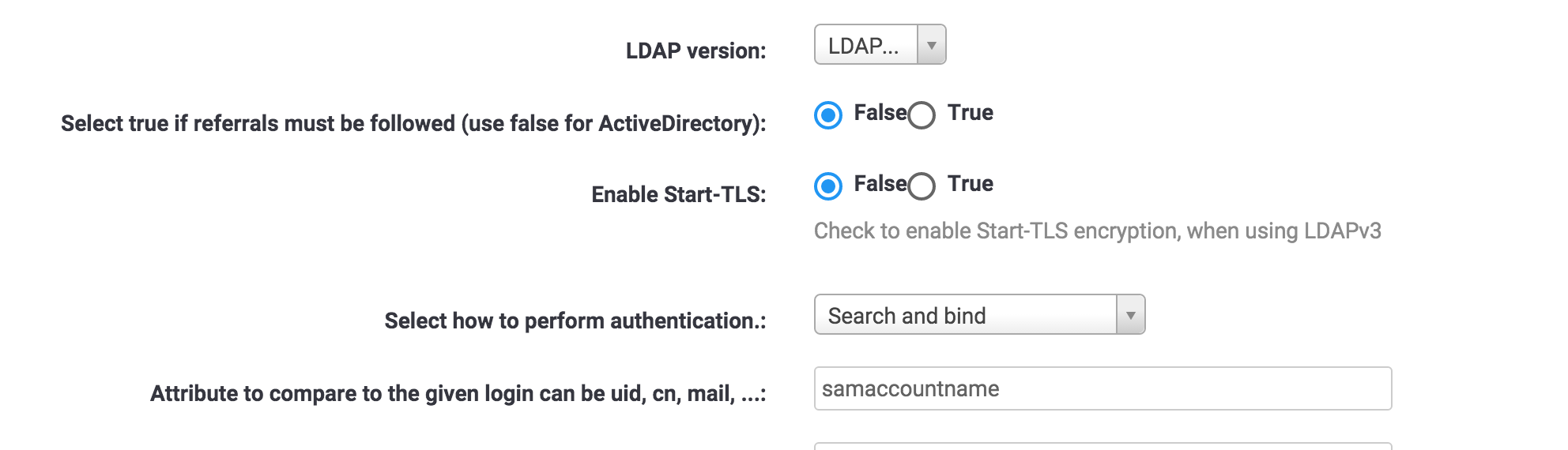Click the 'True' text label for Start-TLS
This screenshot has height=450, width=1568.
pyautogui.click(x=970, y=184)
